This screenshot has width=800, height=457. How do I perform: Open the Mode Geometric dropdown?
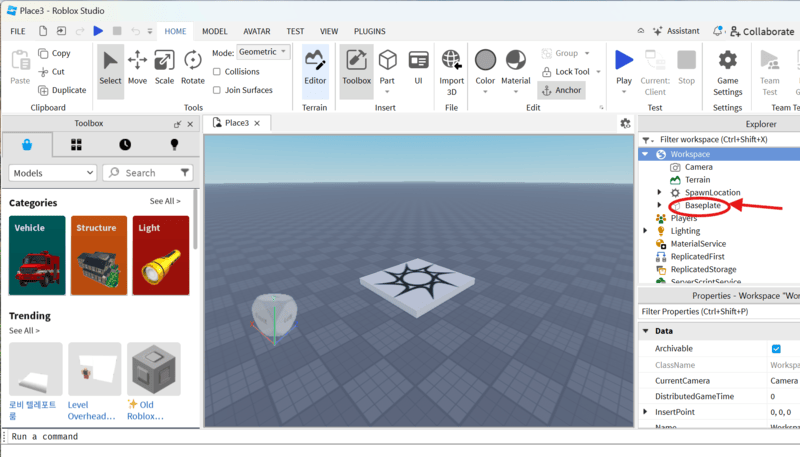click(263, 52)
